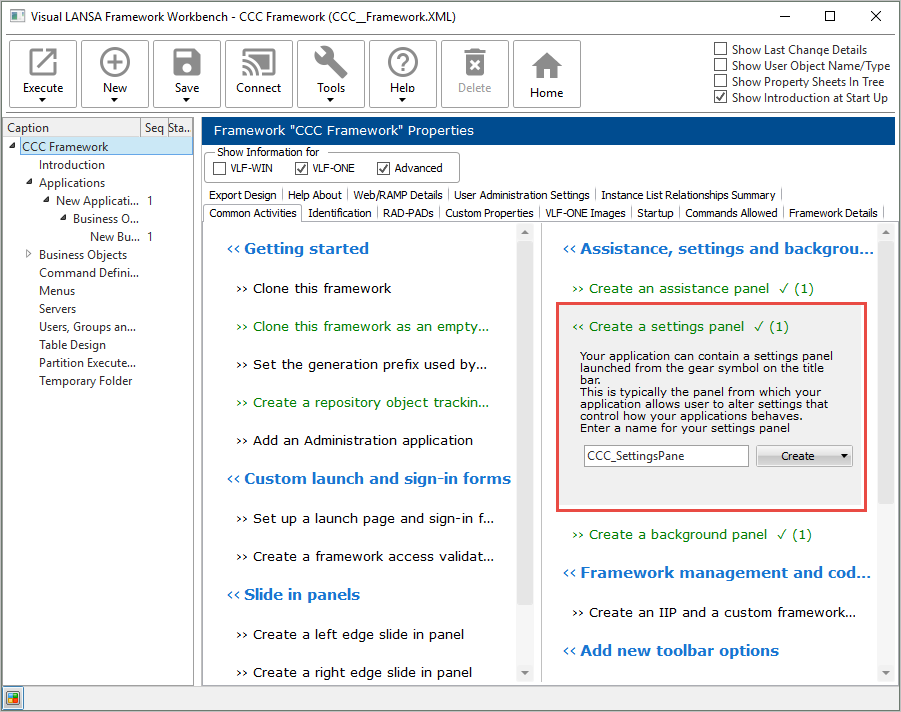Uncheck the Advanced checkbox

[x=384, y=168]
